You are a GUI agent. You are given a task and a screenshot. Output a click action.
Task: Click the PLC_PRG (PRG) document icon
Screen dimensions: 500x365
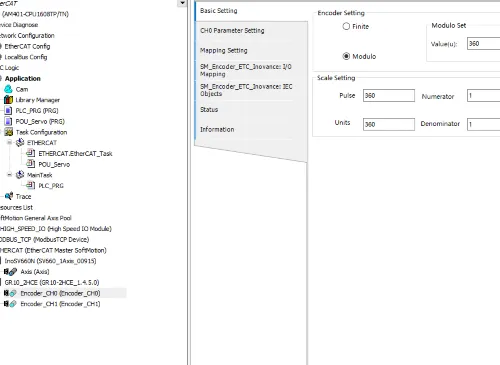point(8,110)
